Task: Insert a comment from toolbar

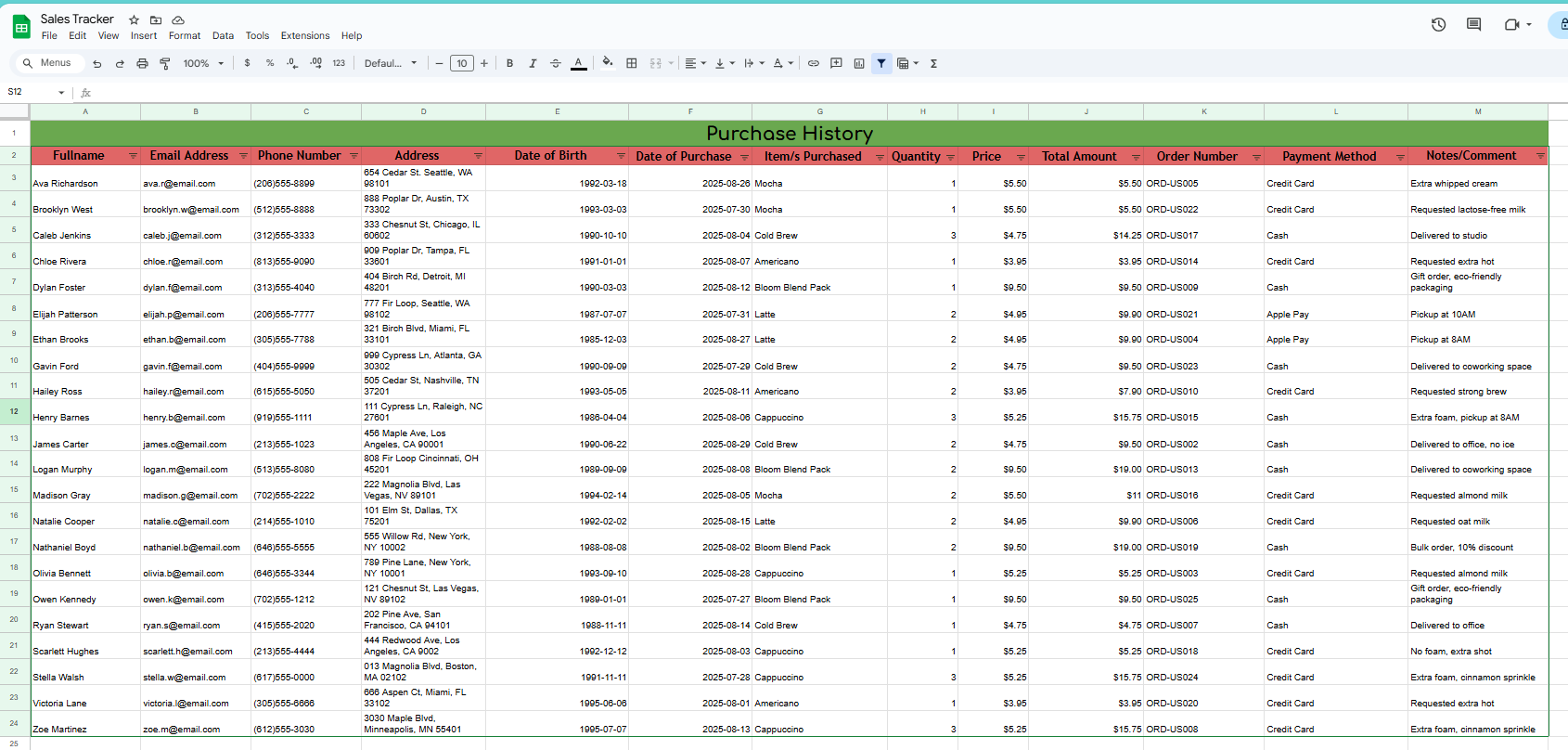Action: 836,63
